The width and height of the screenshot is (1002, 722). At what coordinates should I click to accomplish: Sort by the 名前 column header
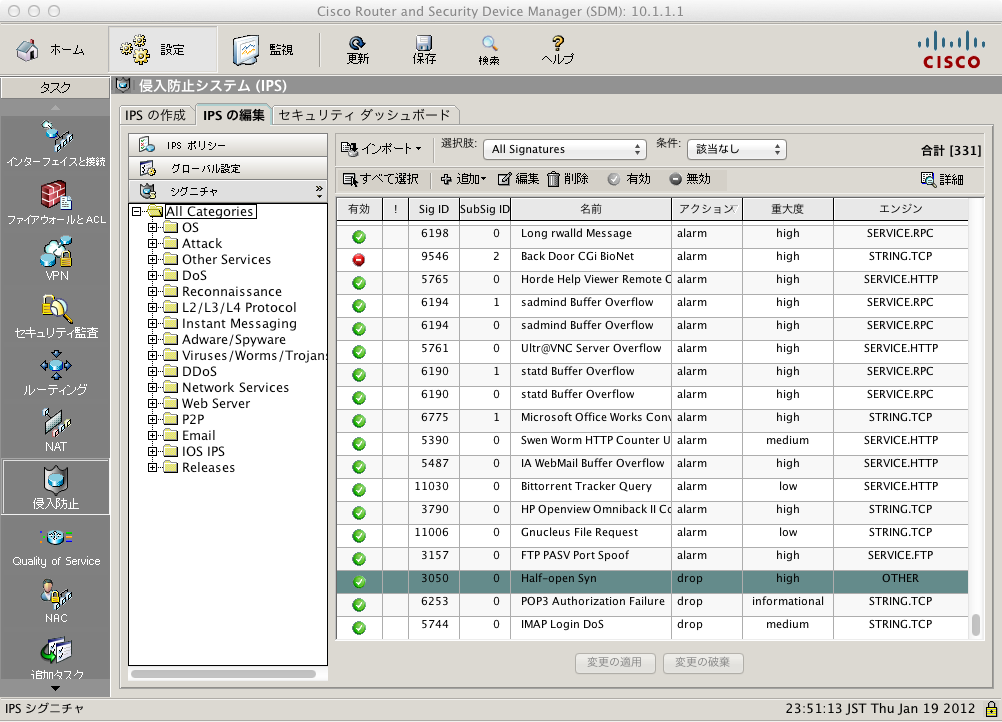coord(591,209)
